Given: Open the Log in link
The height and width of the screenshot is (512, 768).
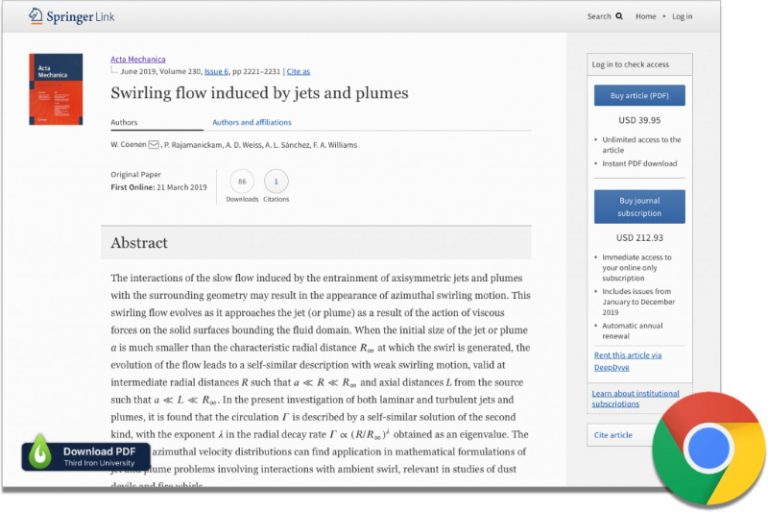Looking at the screenshot, I should pos(682,16).
